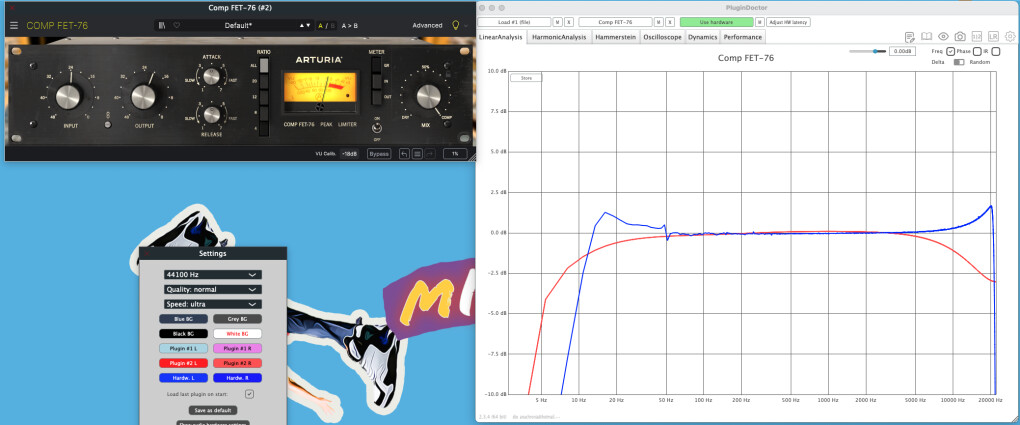1020x425 pixels.
Task: Set the meter to OUT mode
Action: click(377, 97)
